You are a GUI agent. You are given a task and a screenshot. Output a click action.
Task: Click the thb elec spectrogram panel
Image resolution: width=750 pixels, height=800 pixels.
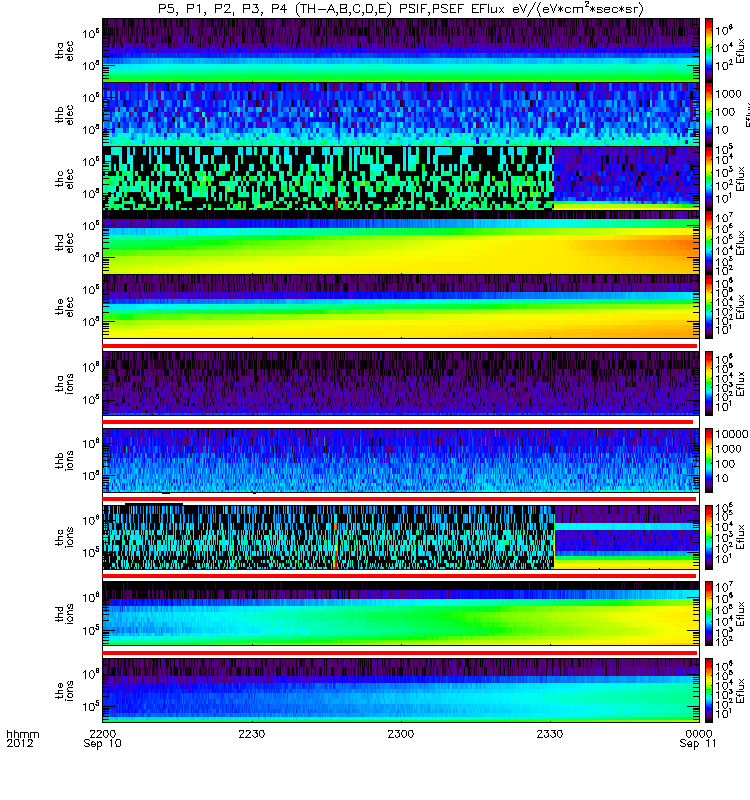pos(401,114)
